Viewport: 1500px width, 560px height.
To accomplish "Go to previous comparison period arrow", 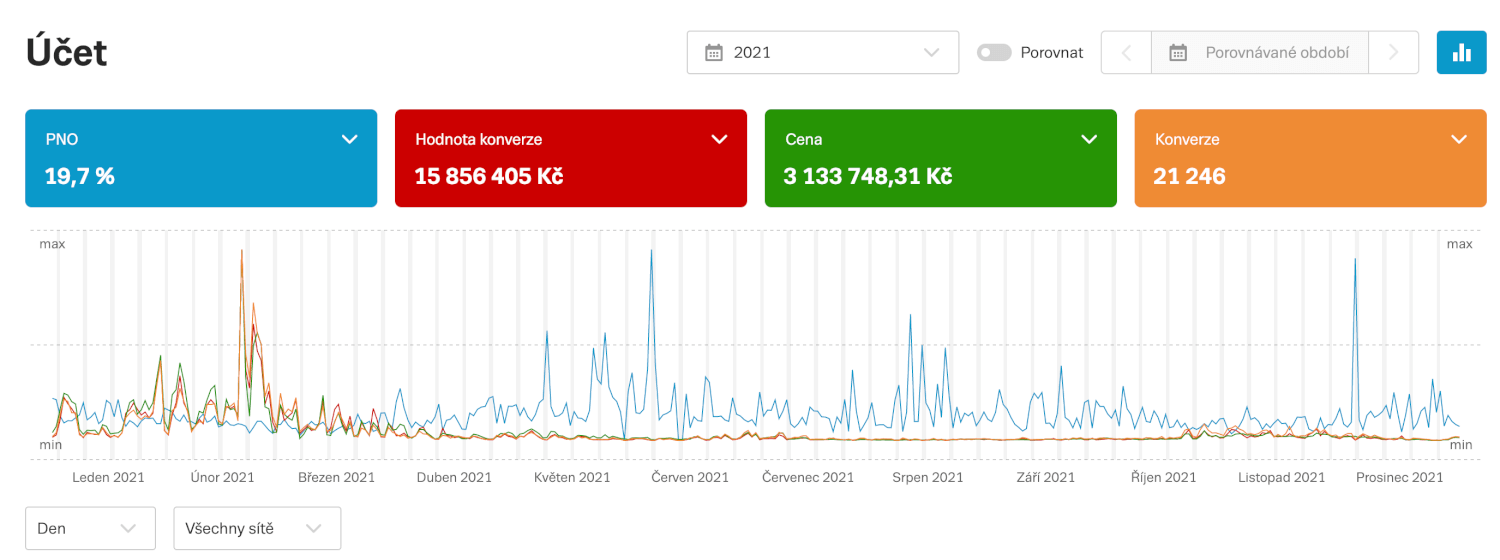I will [1126, 53].
